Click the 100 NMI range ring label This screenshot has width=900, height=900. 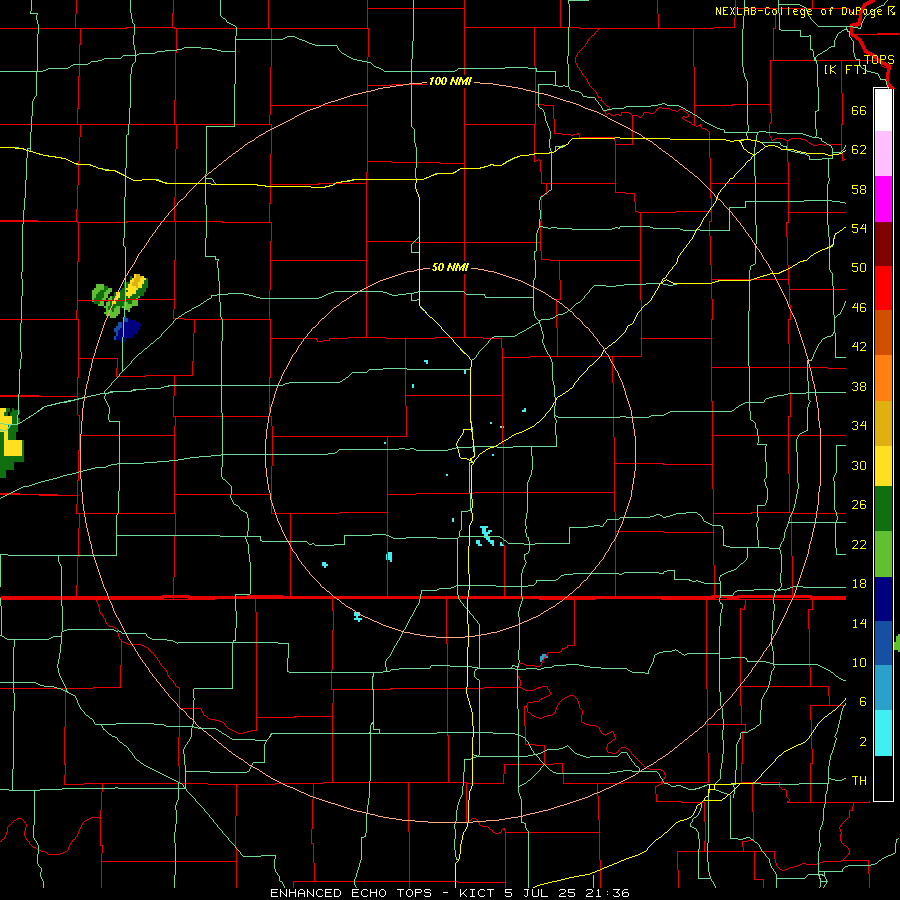[450, 82]
